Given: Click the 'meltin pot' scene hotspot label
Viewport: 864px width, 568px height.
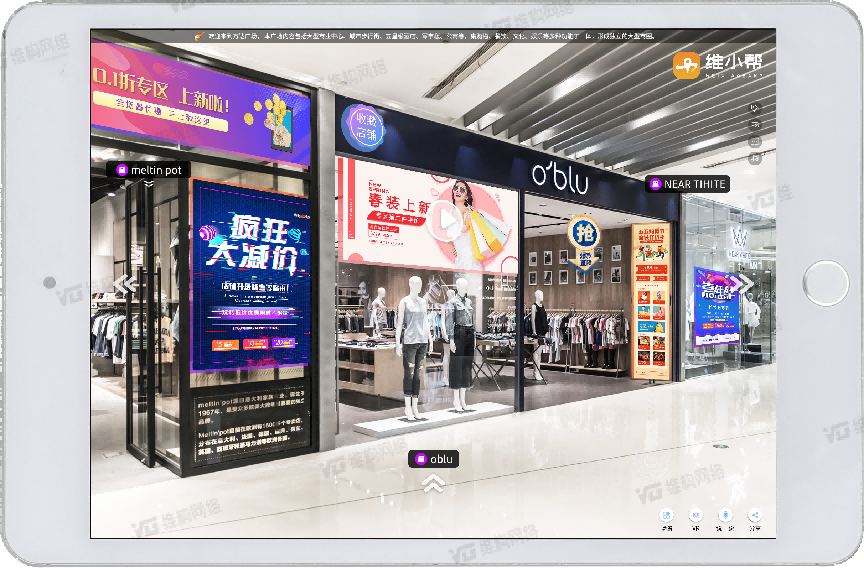Looking at the screenshot, I should (149, 170).
